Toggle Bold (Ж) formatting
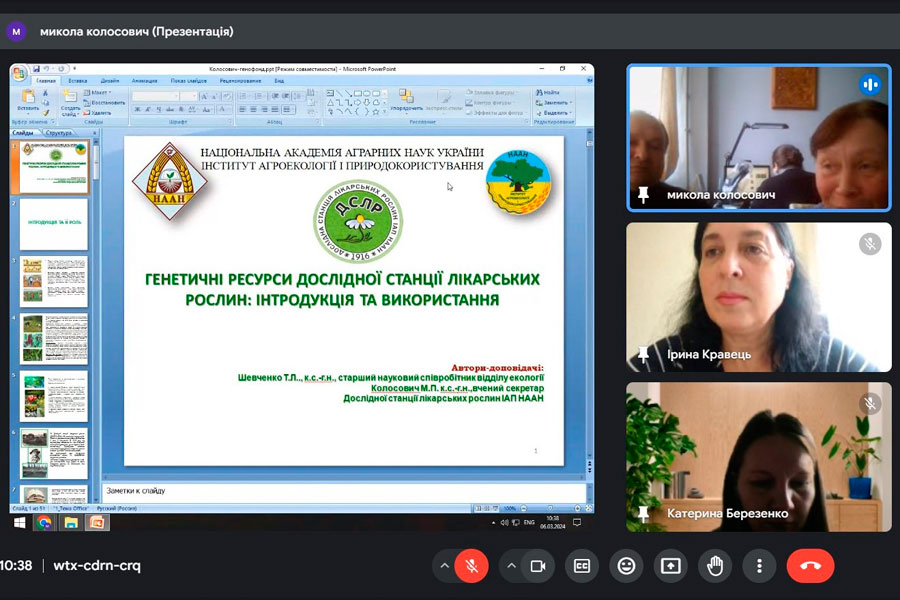This screenshot has width=900, height=600. [138, 109]
